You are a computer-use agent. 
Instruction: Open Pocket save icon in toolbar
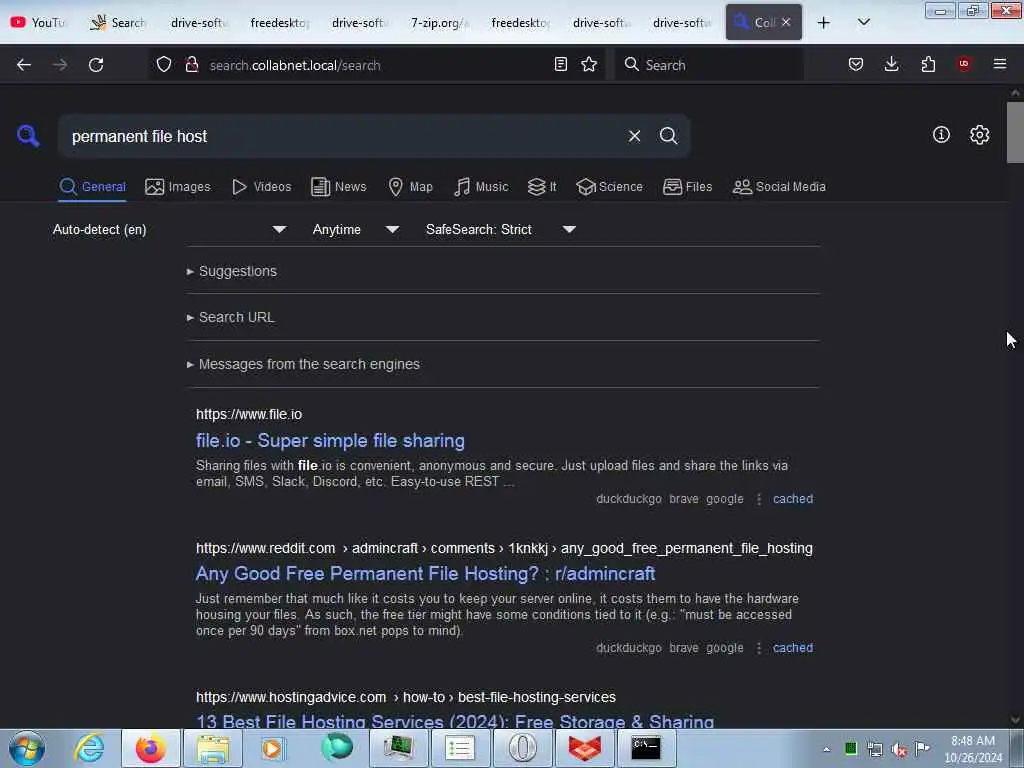click(856, 64)
